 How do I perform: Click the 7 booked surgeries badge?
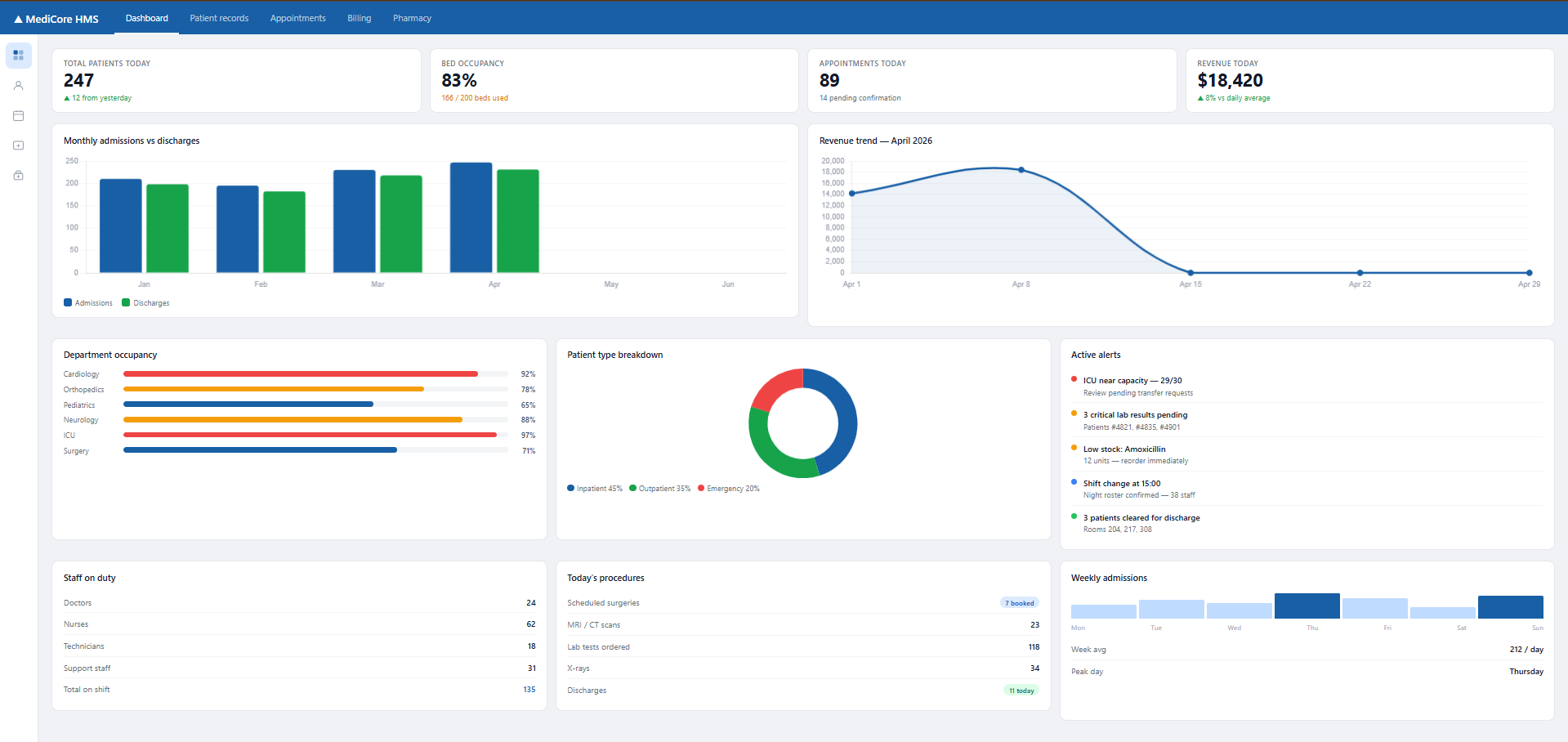(1020, 603)
